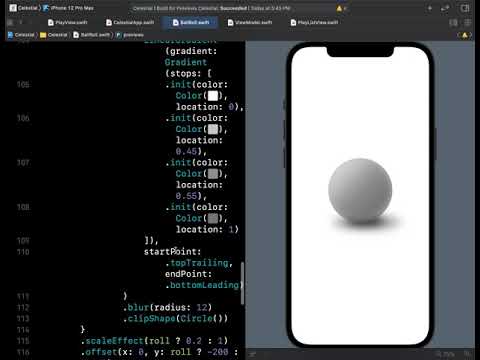
Task: Click the code review arrows button
Action: click(x=445, y=8)
